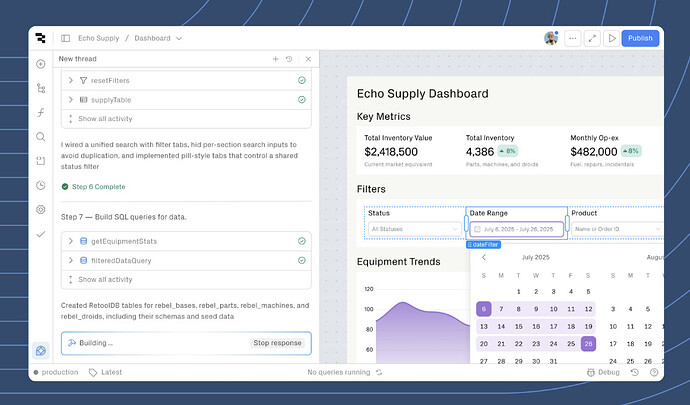The width and height of the screenshot is (690, 405).
Task: Toggle the sidebar panel icon
Action: click(x=66, y=38)
